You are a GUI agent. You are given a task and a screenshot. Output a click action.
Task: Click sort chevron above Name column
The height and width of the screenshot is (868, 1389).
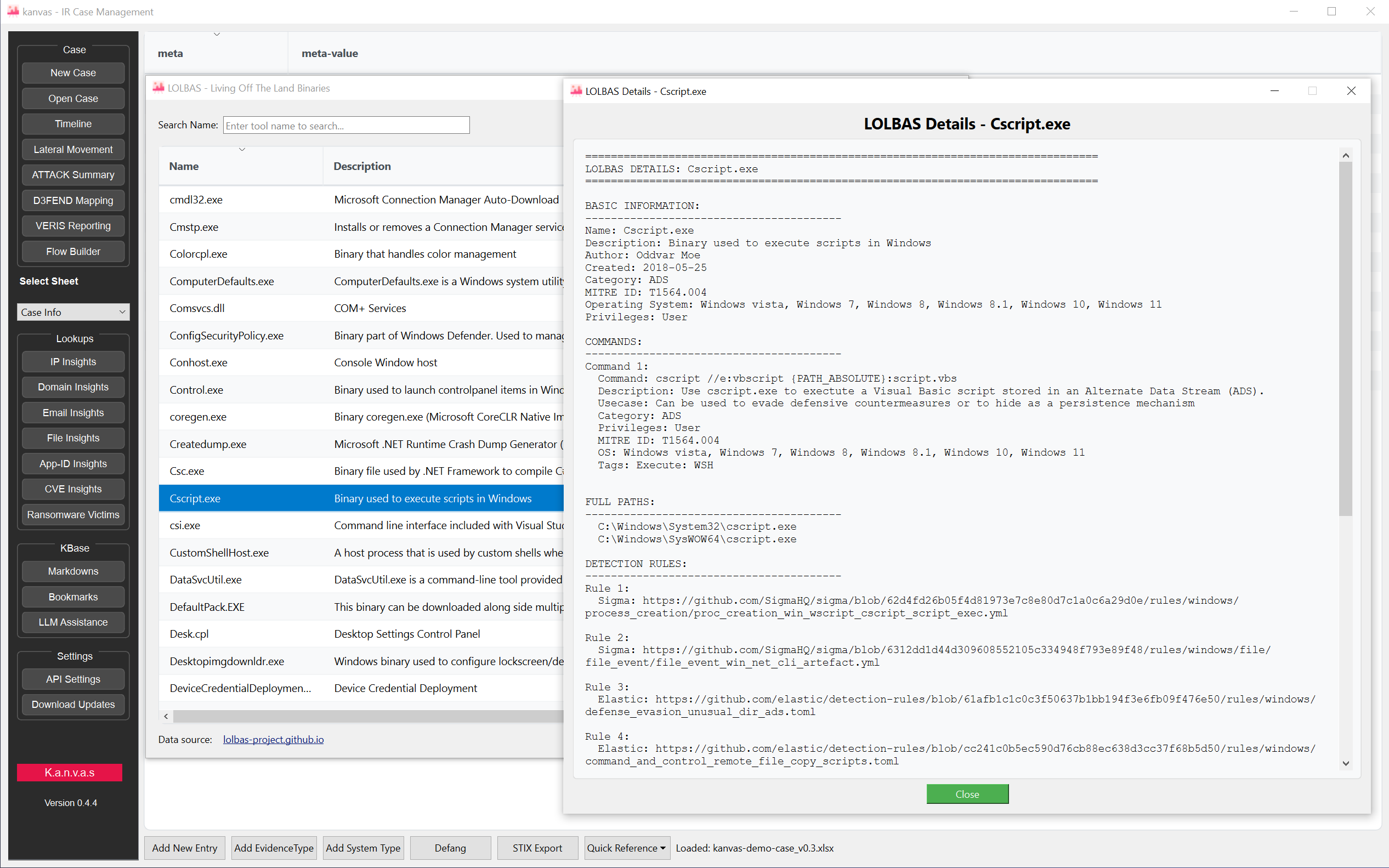(x=242, y=150)
